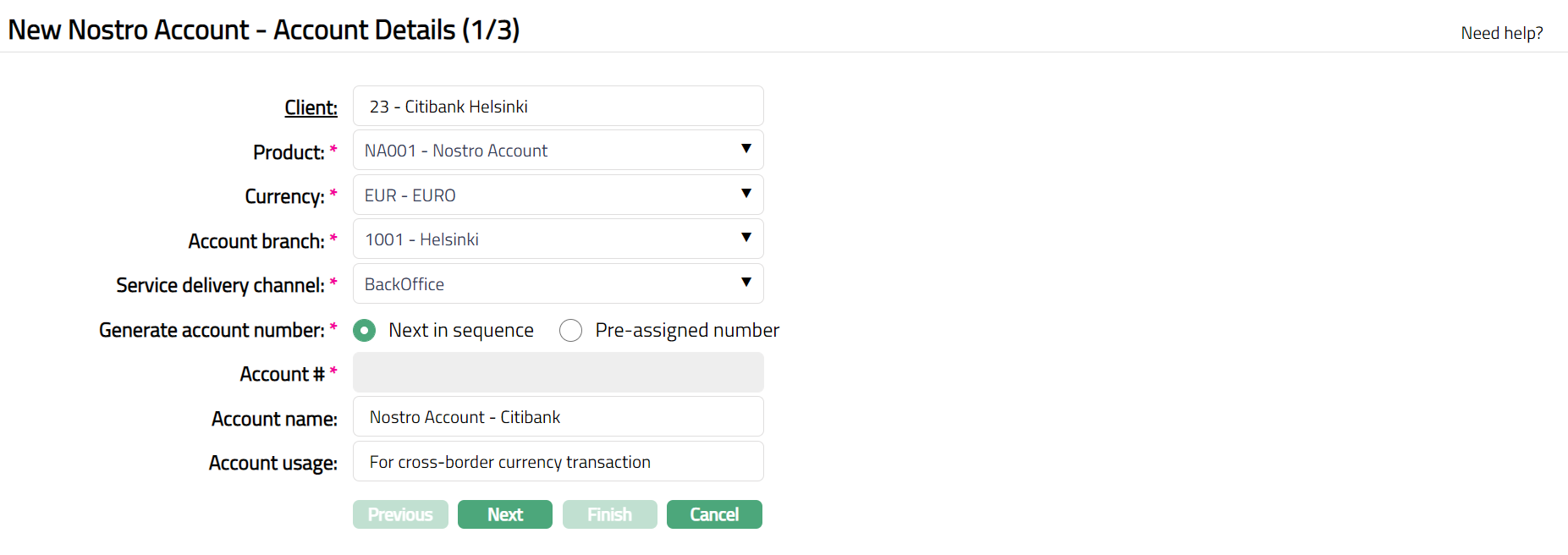Click the Client link label
This screenshot has height=555, width=1568.
(x=311, y=107)
